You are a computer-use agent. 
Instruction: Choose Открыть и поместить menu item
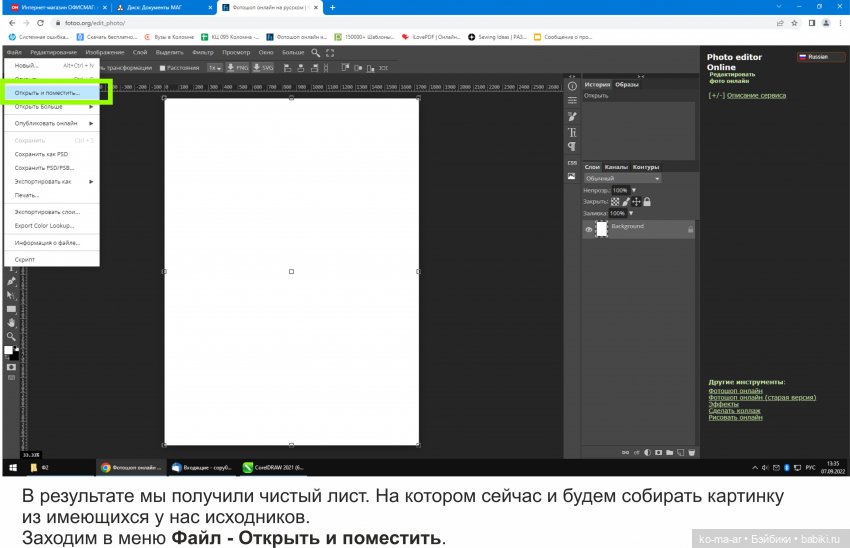pos(53,93)
